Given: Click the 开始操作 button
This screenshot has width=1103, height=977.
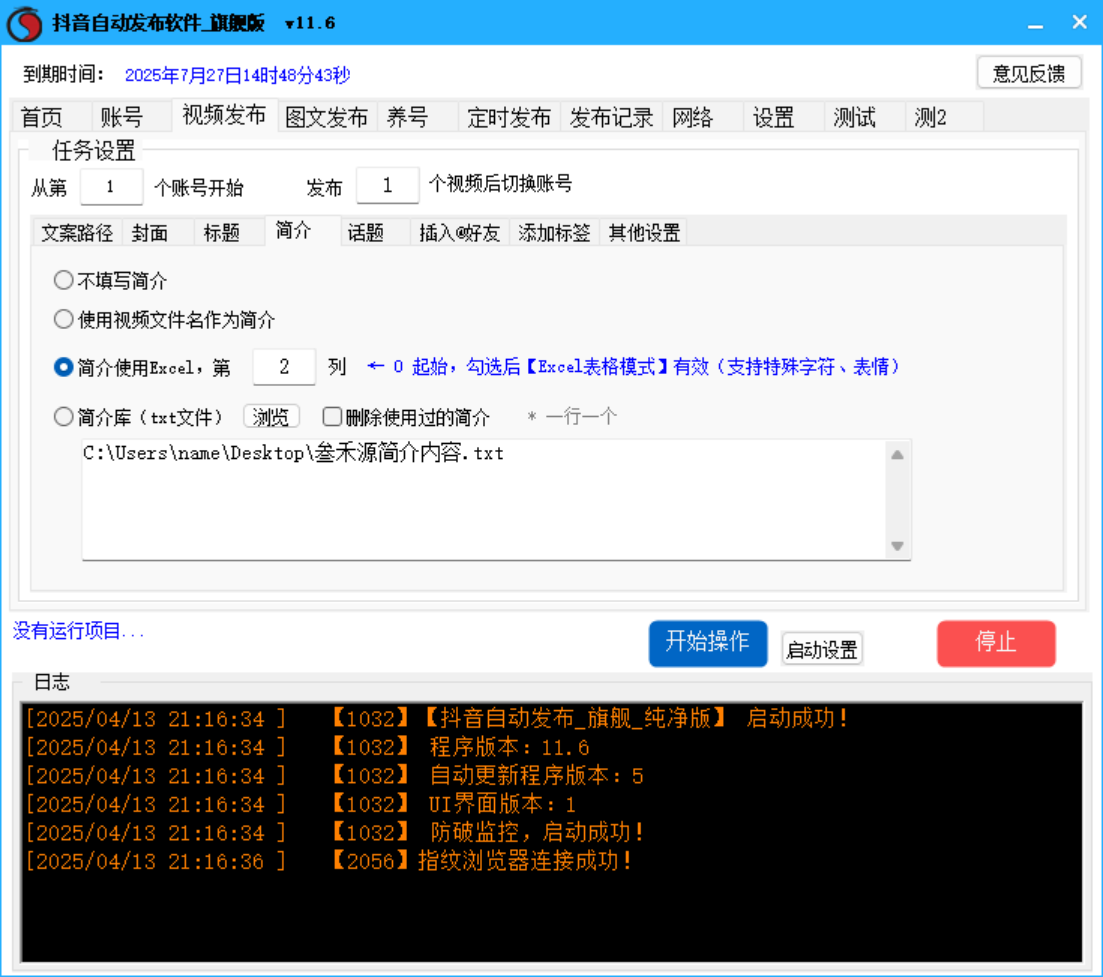Looking at the screenshot, I should [708, 643].
